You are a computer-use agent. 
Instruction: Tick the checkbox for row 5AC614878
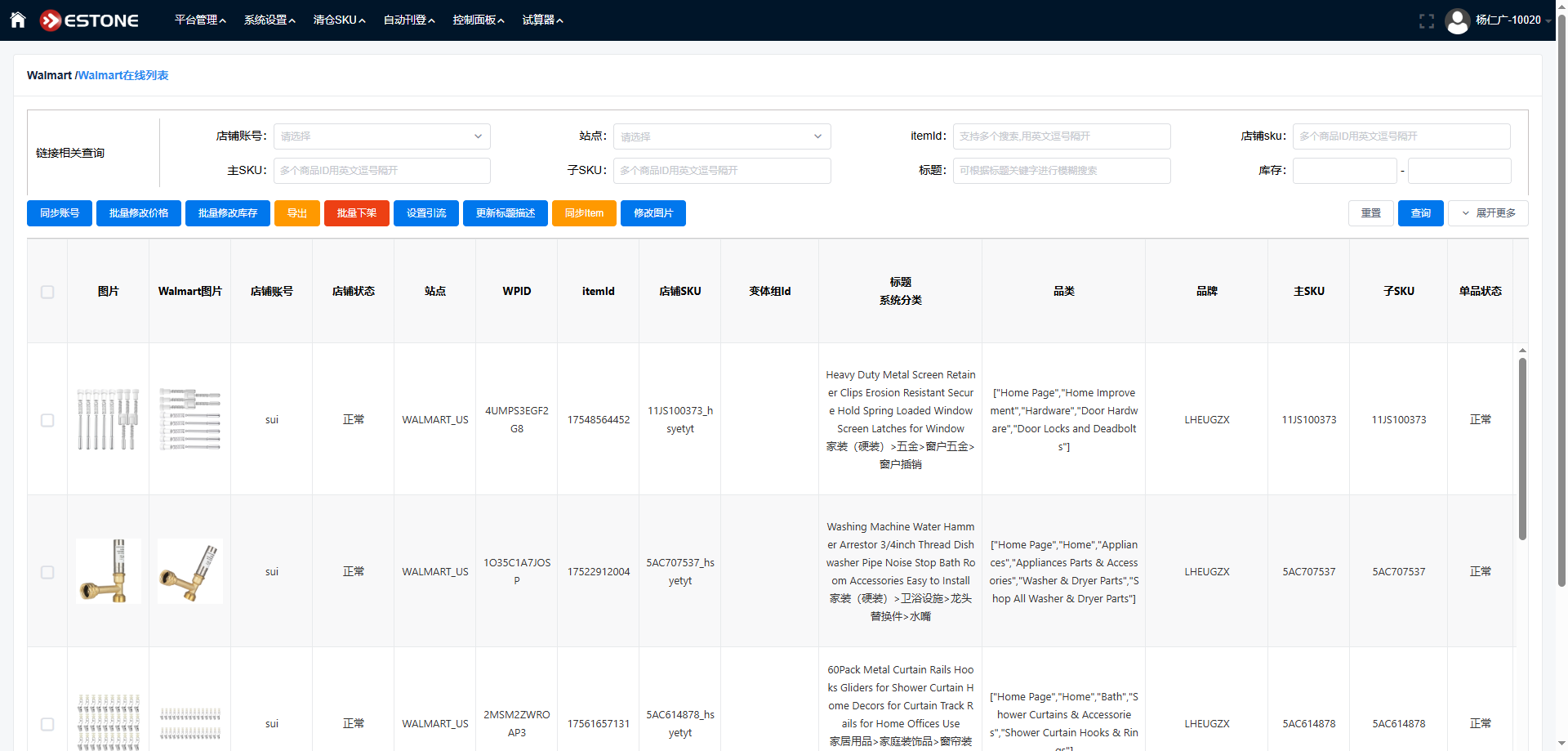(47, 724)
